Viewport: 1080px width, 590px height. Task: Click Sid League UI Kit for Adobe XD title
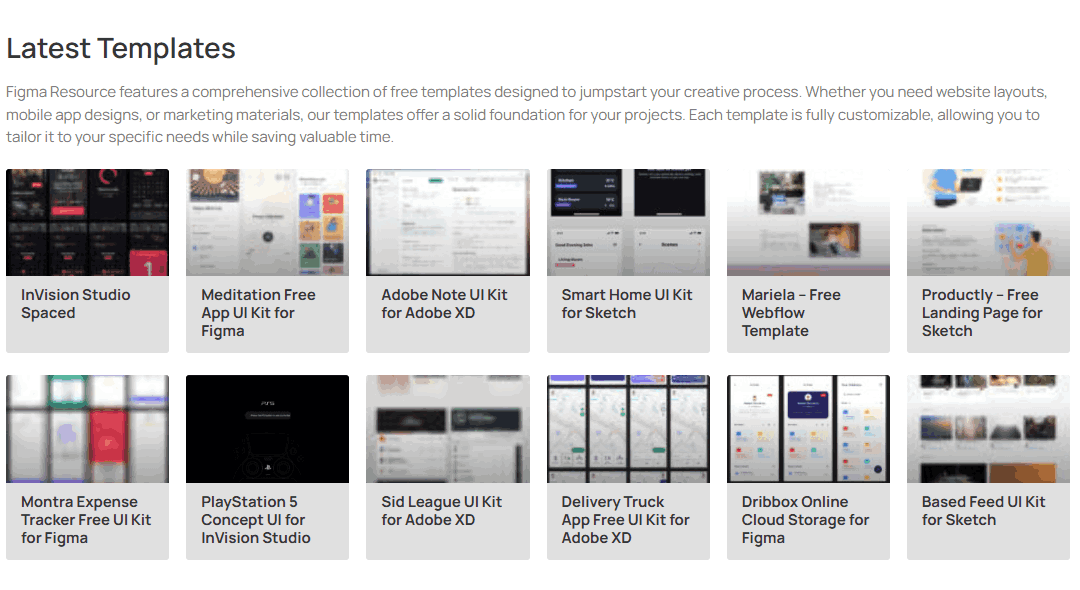point(442,511)
